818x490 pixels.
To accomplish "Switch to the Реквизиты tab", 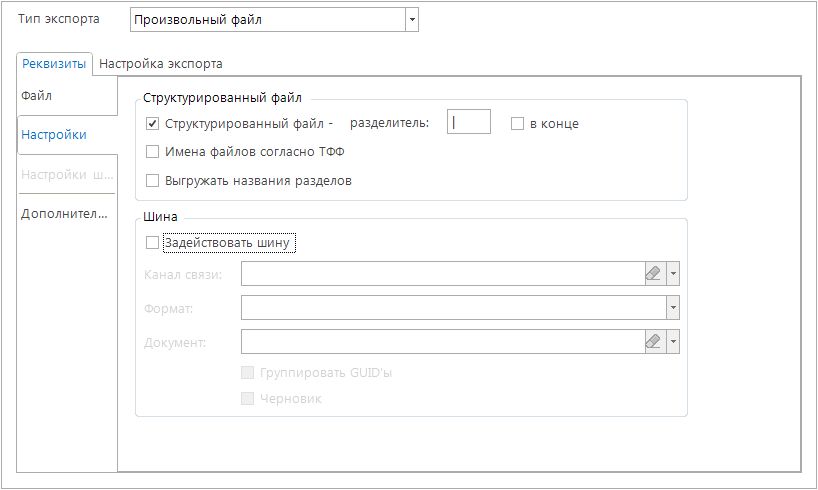I will (x=55, y=63).
